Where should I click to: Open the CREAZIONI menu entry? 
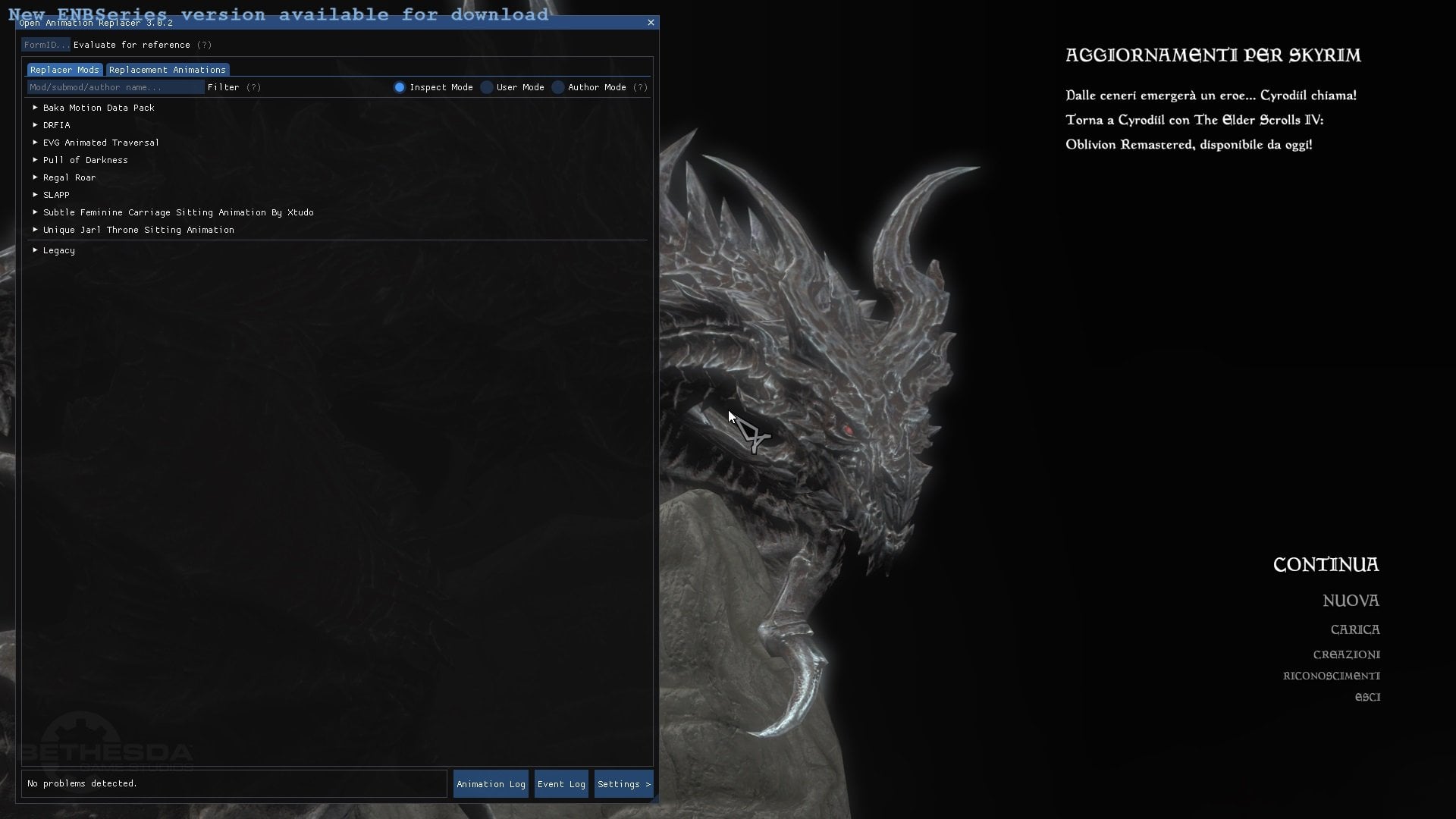tap(1346, 654)
